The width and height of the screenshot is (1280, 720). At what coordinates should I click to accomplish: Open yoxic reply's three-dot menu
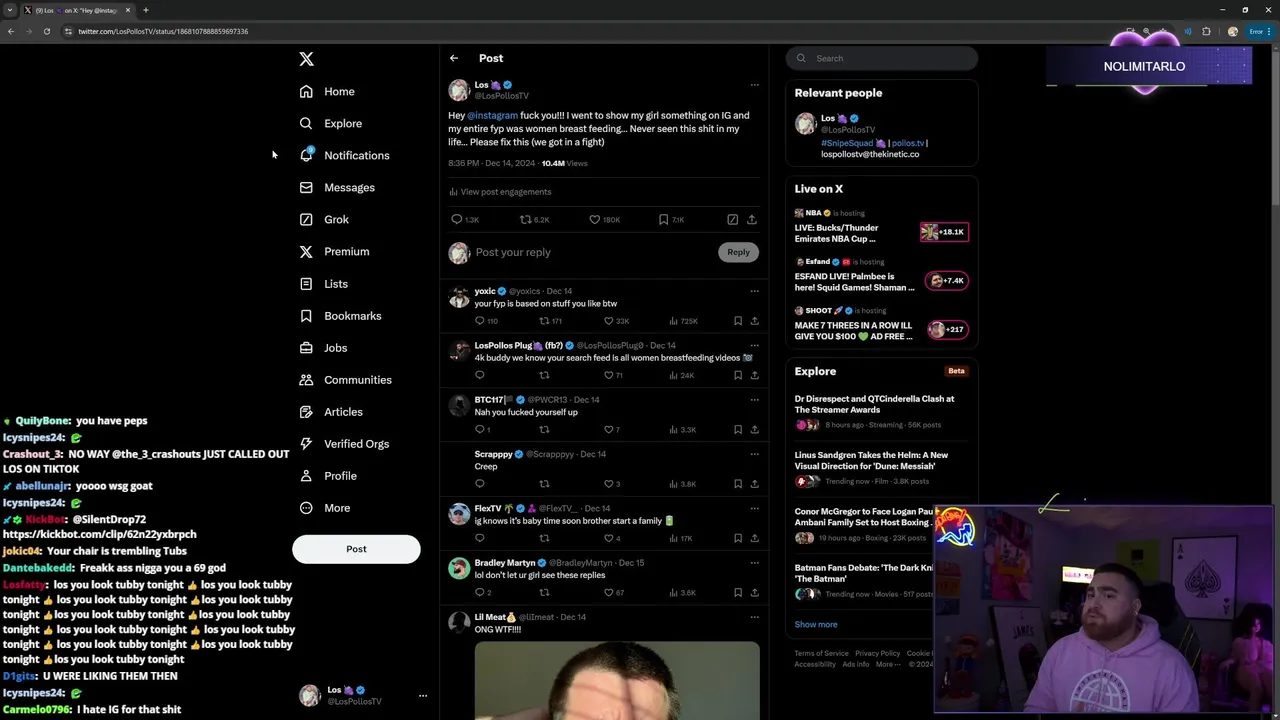tap(755, 291)
